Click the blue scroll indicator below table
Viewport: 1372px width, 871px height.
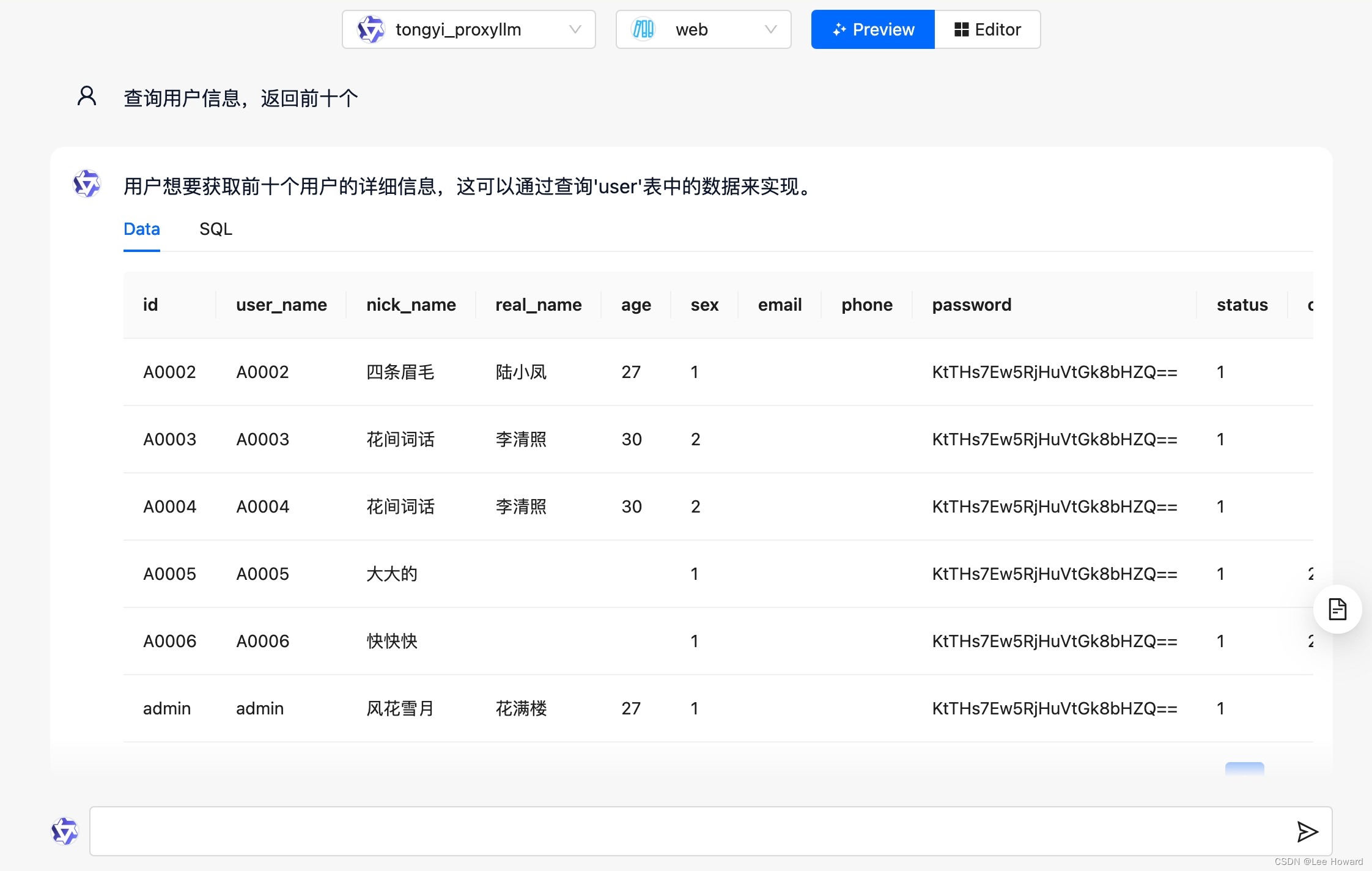tap(1244, 768)
